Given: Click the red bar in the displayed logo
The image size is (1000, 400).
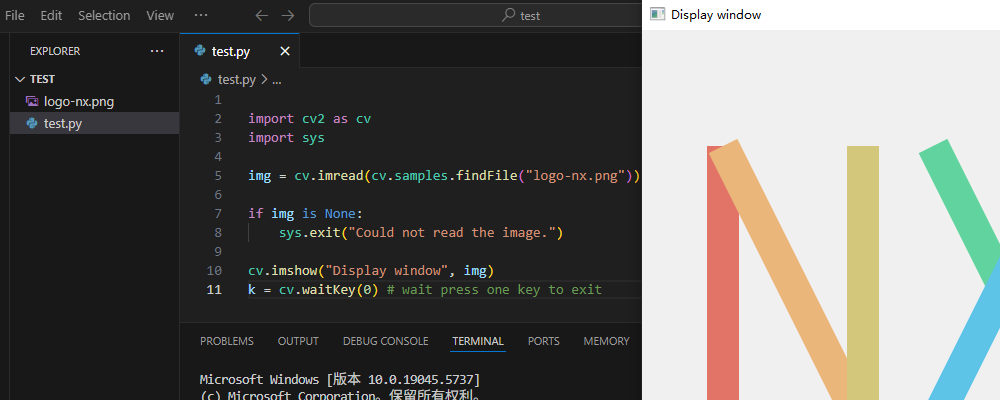Looking at the screenshot, I should pos(723,306).
